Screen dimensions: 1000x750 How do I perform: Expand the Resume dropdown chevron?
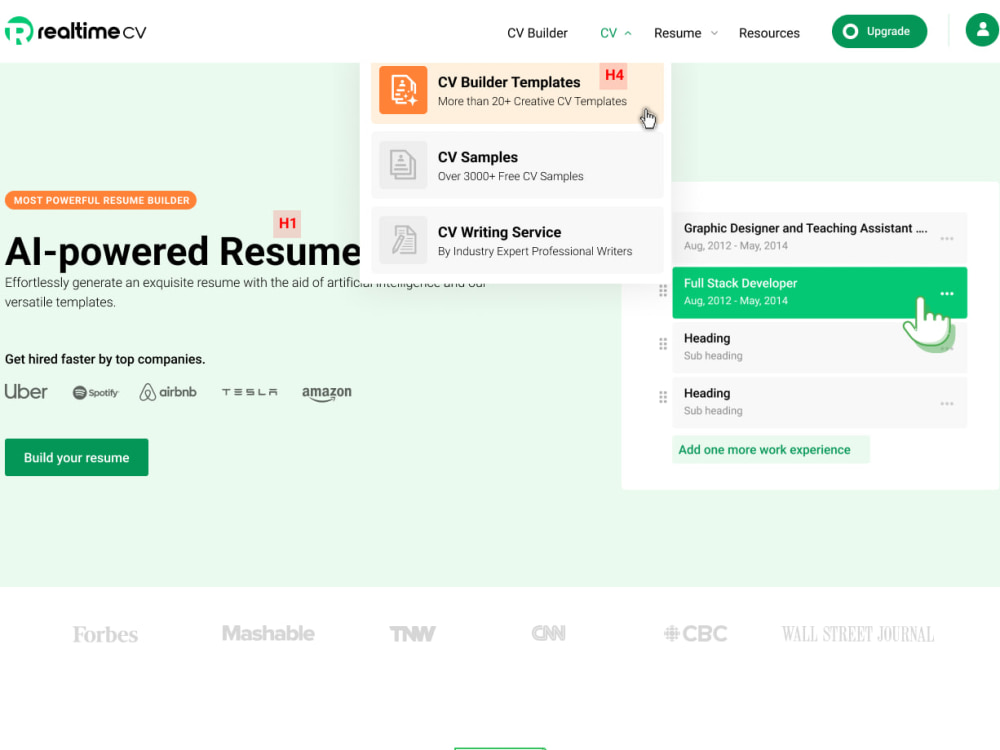point(714,33)
